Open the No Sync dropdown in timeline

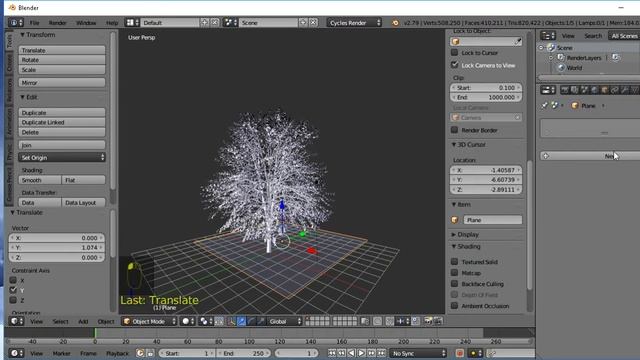(418, 353)
